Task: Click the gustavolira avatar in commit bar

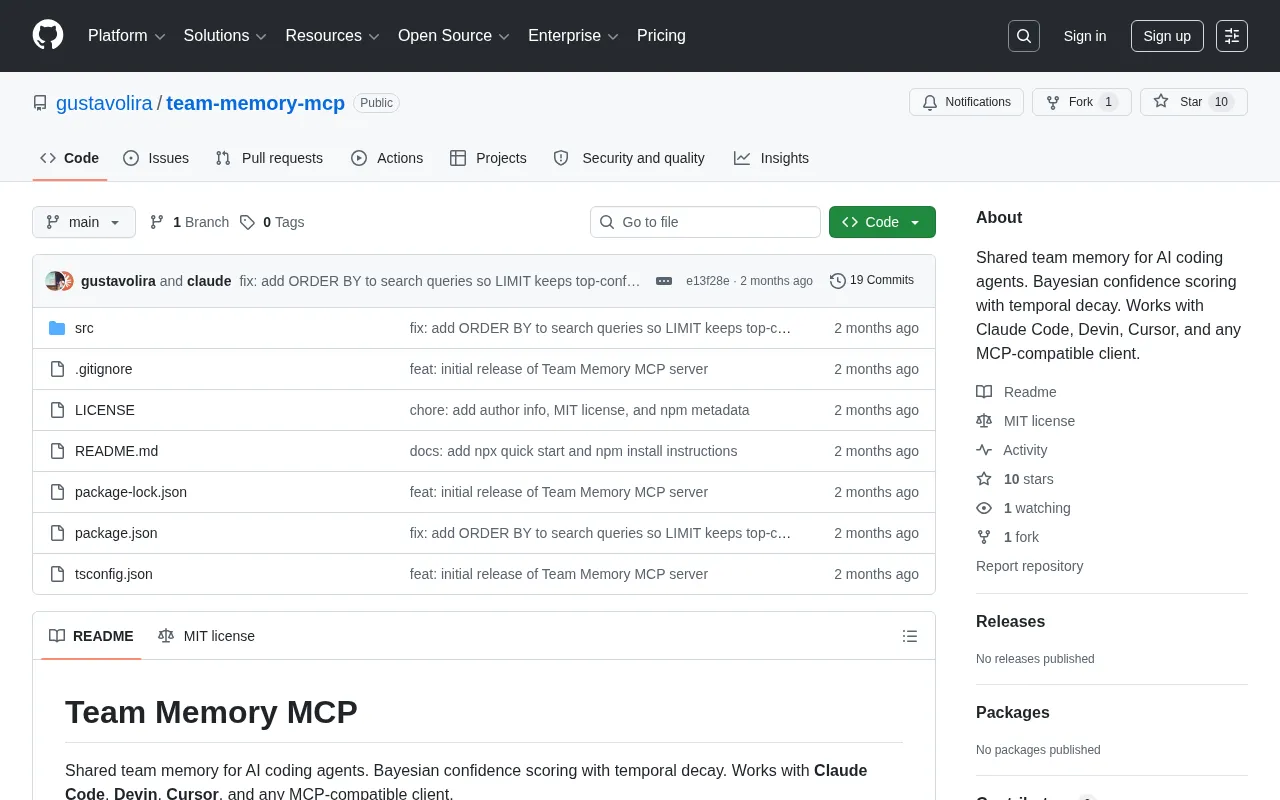Action: (55, 281)
